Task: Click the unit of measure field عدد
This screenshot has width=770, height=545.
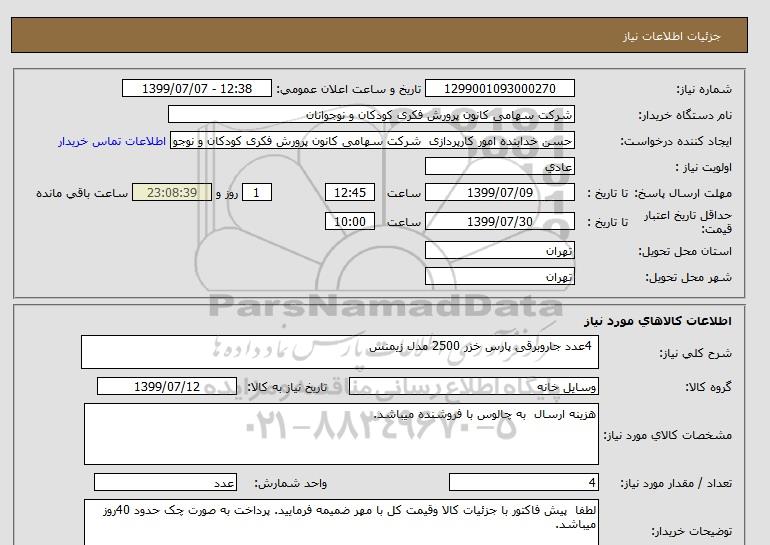Action: [165, 482]
